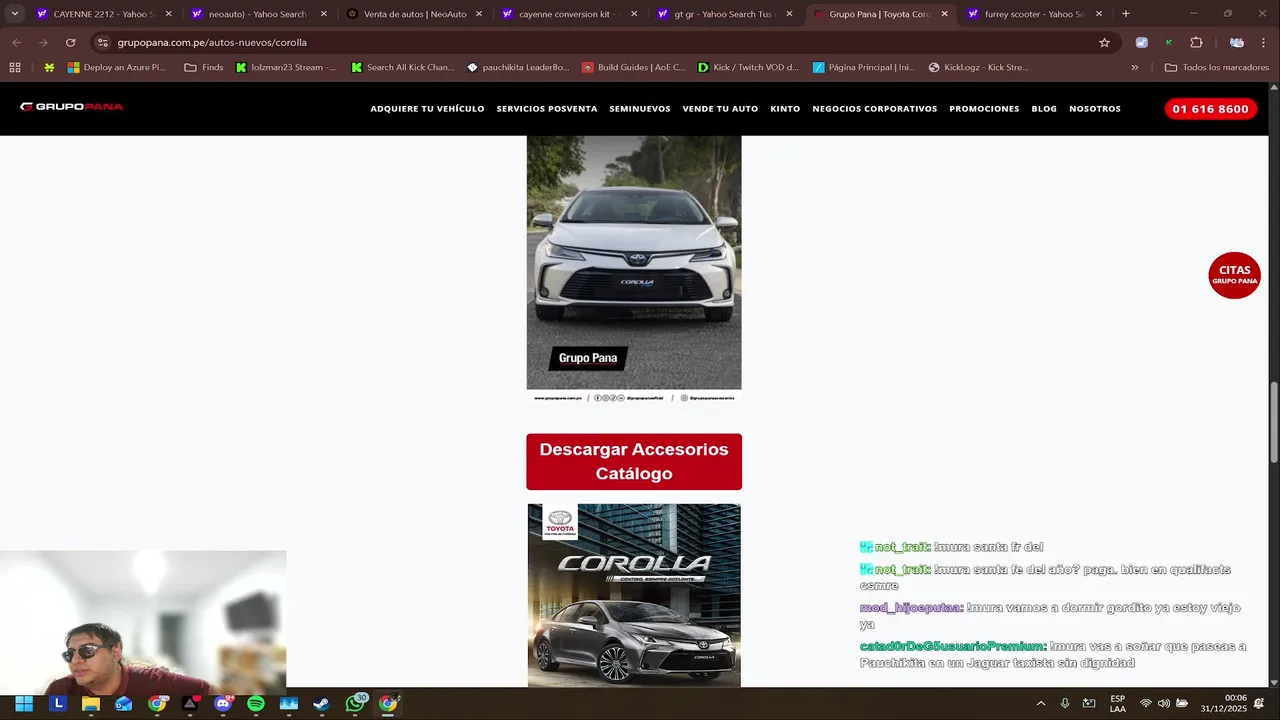Open Chrome three-dot menu
The height and width of the screenshot is (720, 1280).
(1264, 43)
